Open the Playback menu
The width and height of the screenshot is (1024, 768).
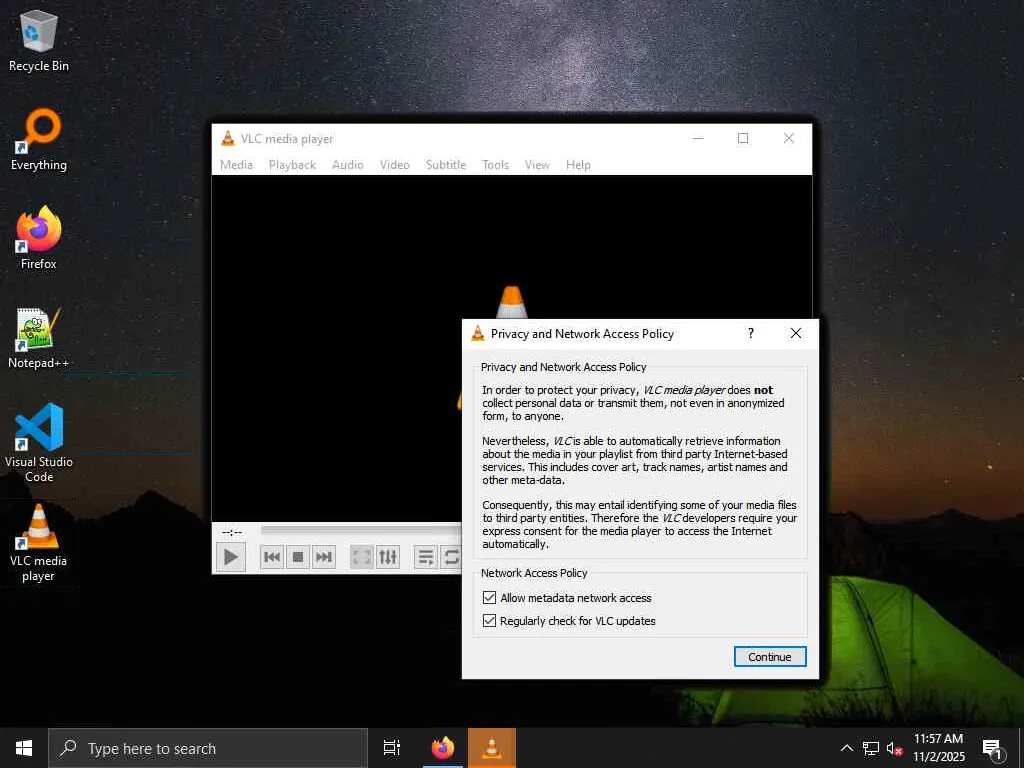click(293, 165)
